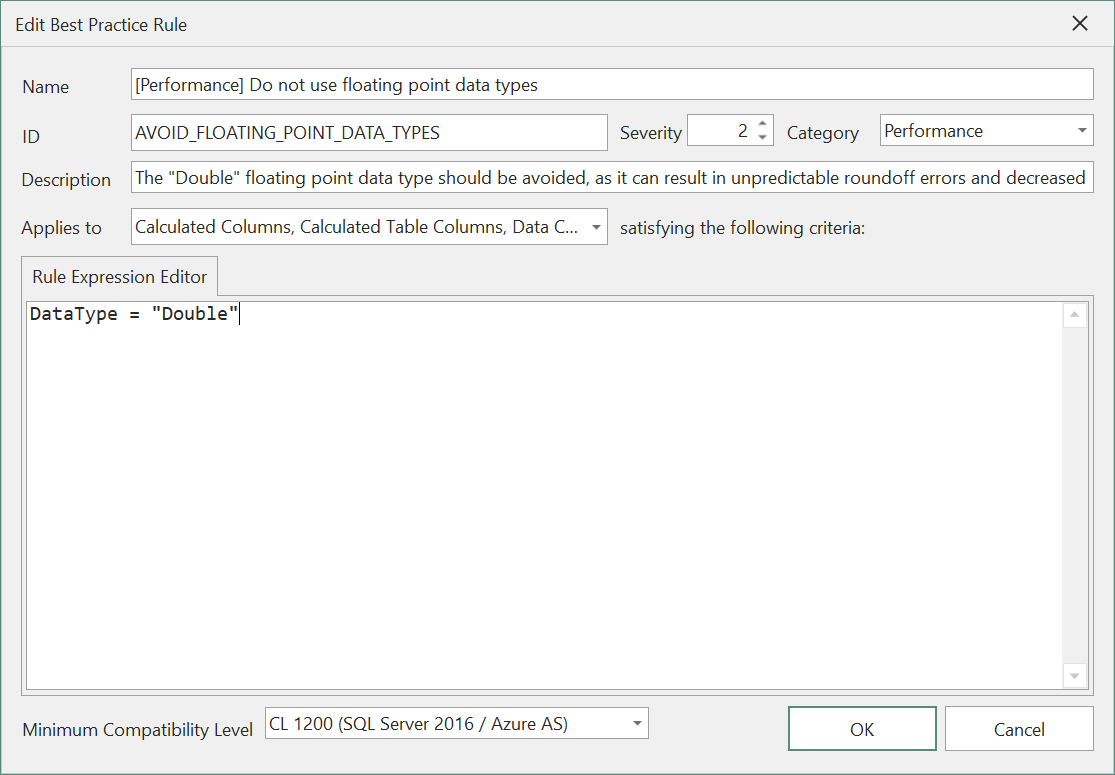
Task: Open the Category dropdown showing Performance
Action: click(1081, 130)
